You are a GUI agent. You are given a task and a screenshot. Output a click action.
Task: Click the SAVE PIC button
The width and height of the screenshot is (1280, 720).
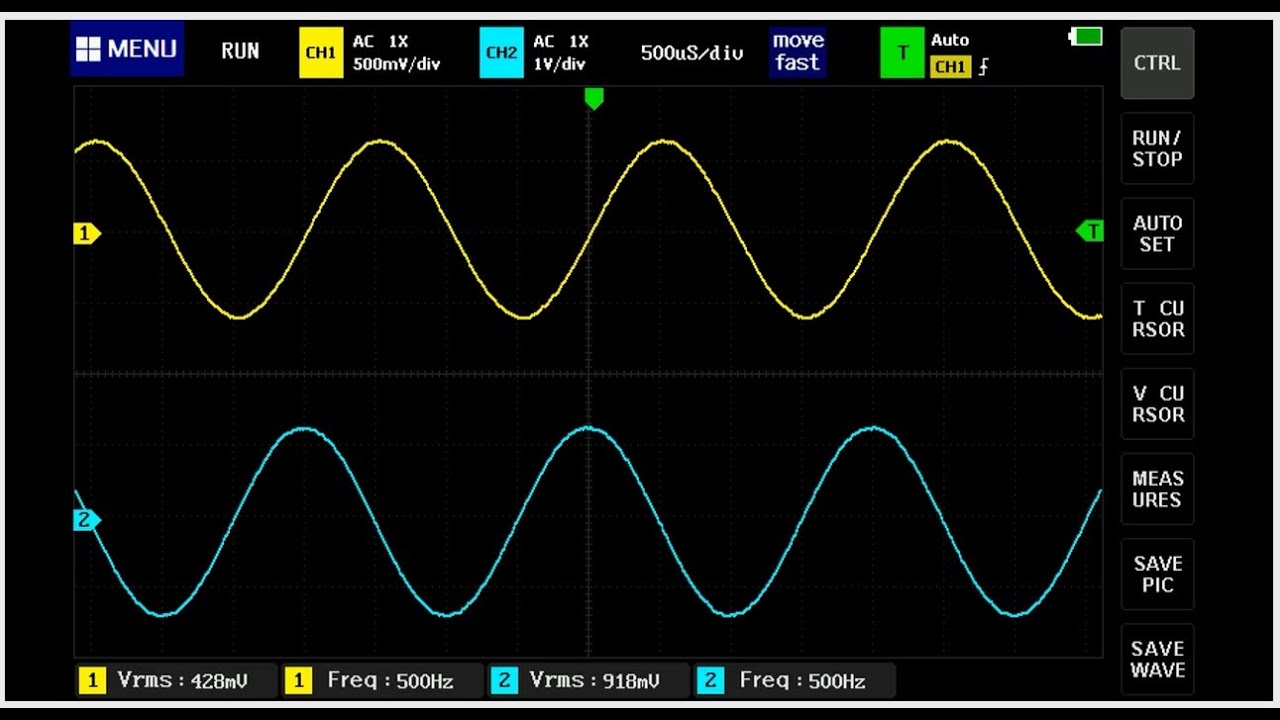pos(1157,574)
